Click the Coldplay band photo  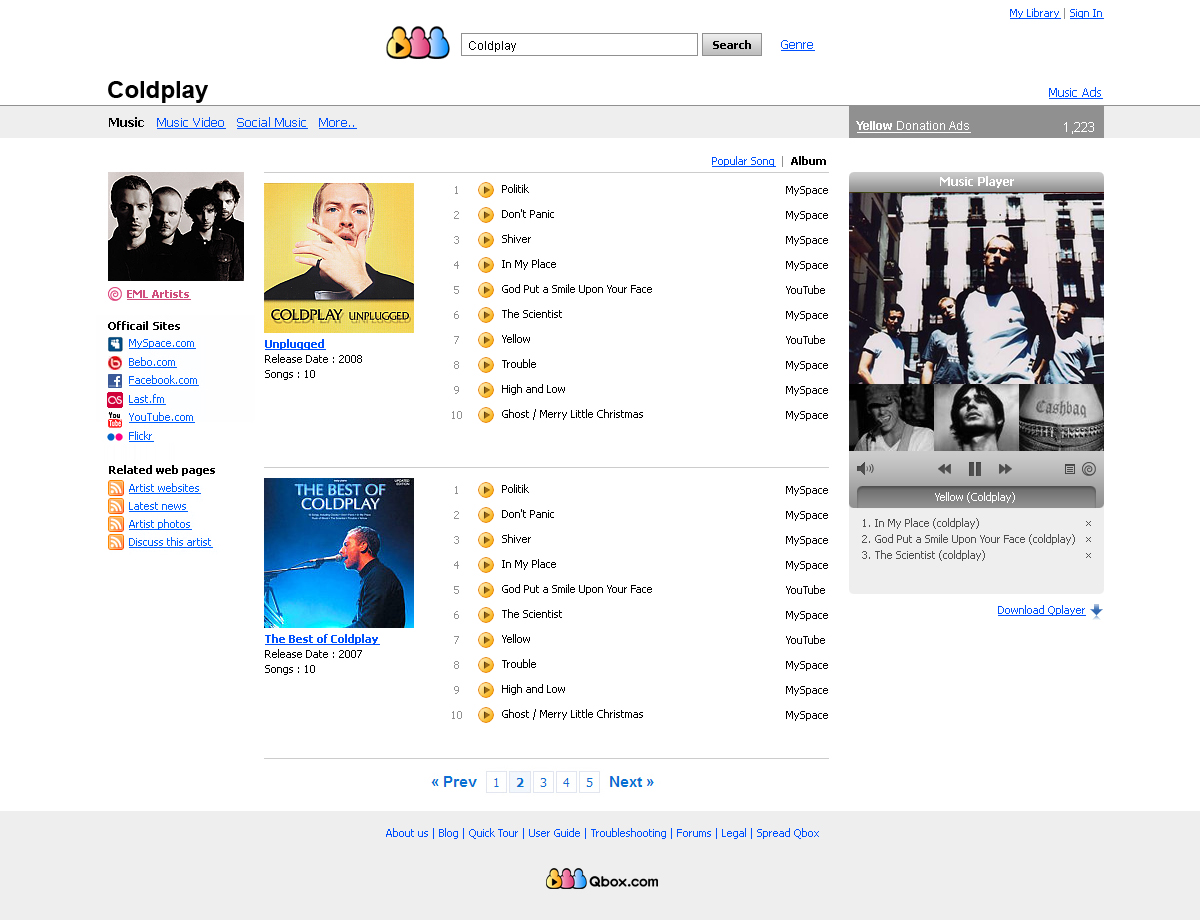[x=176, y=227]
